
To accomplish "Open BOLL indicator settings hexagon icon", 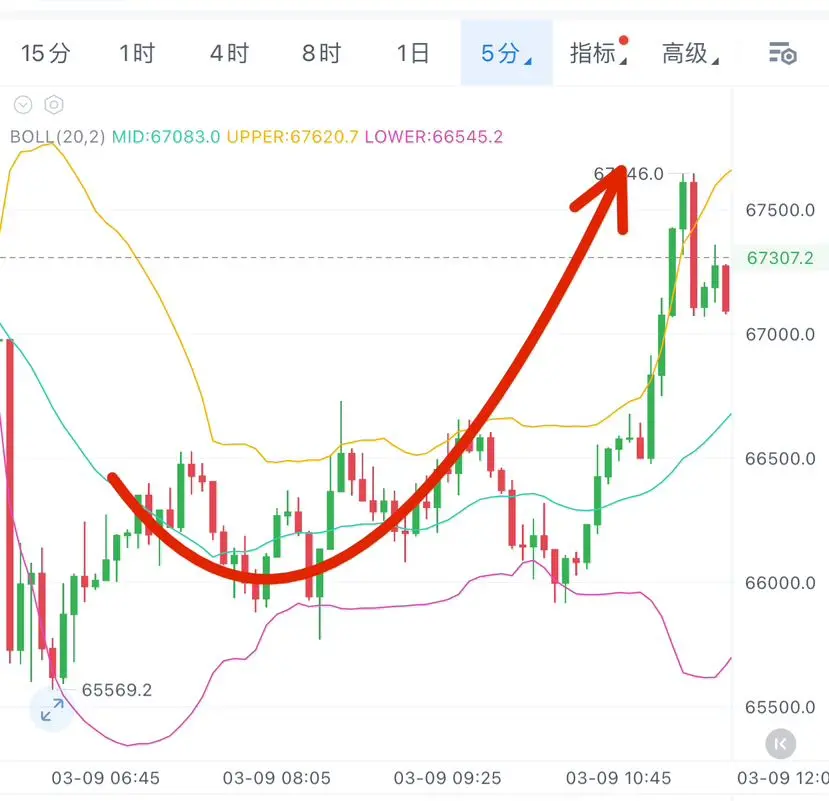I will click(x=53, y=105).
